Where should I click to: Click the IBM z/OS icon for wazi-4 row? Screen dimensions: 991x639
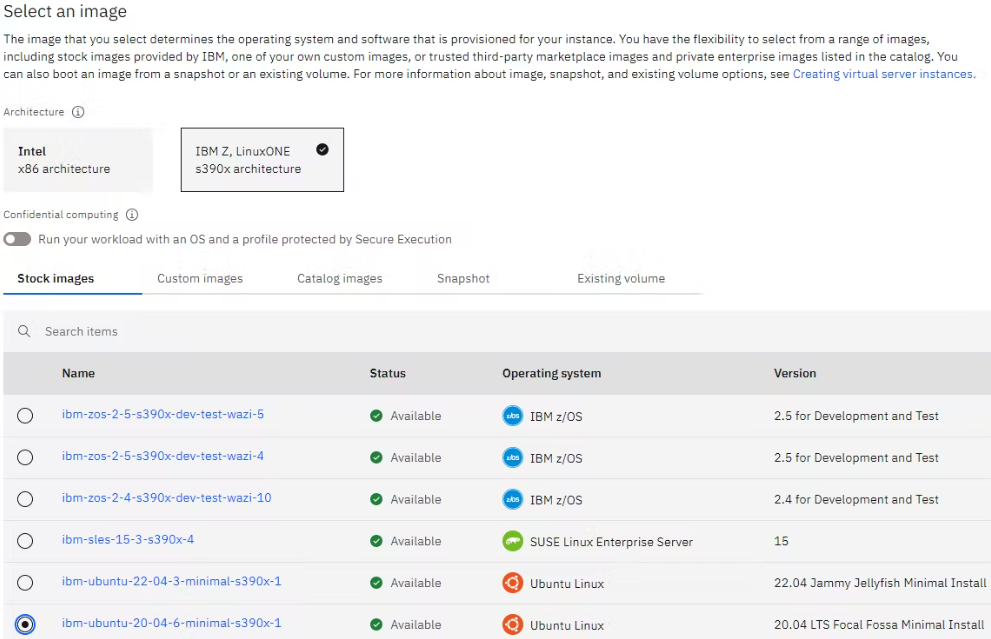coord(513,458)
